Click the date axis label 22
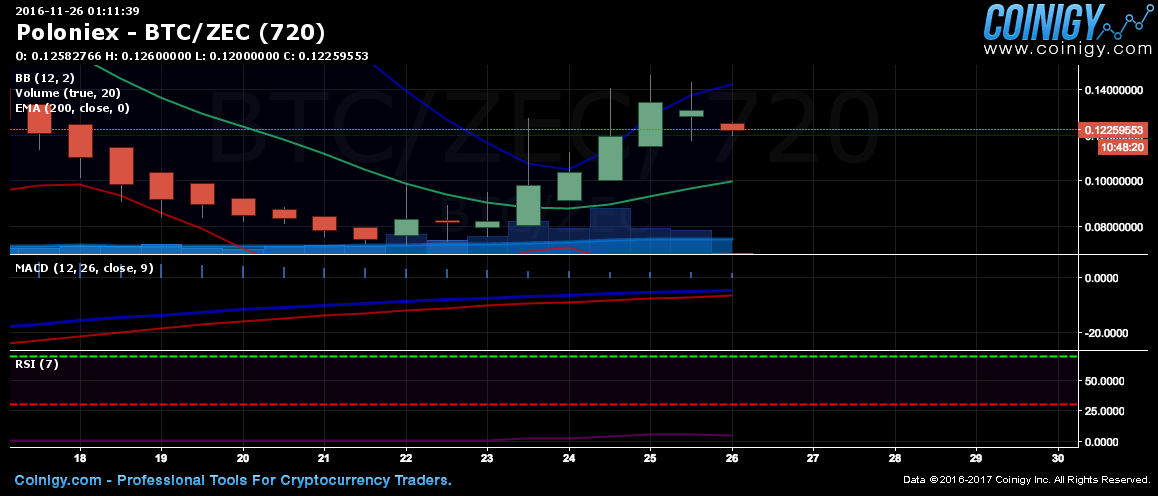 406,457
